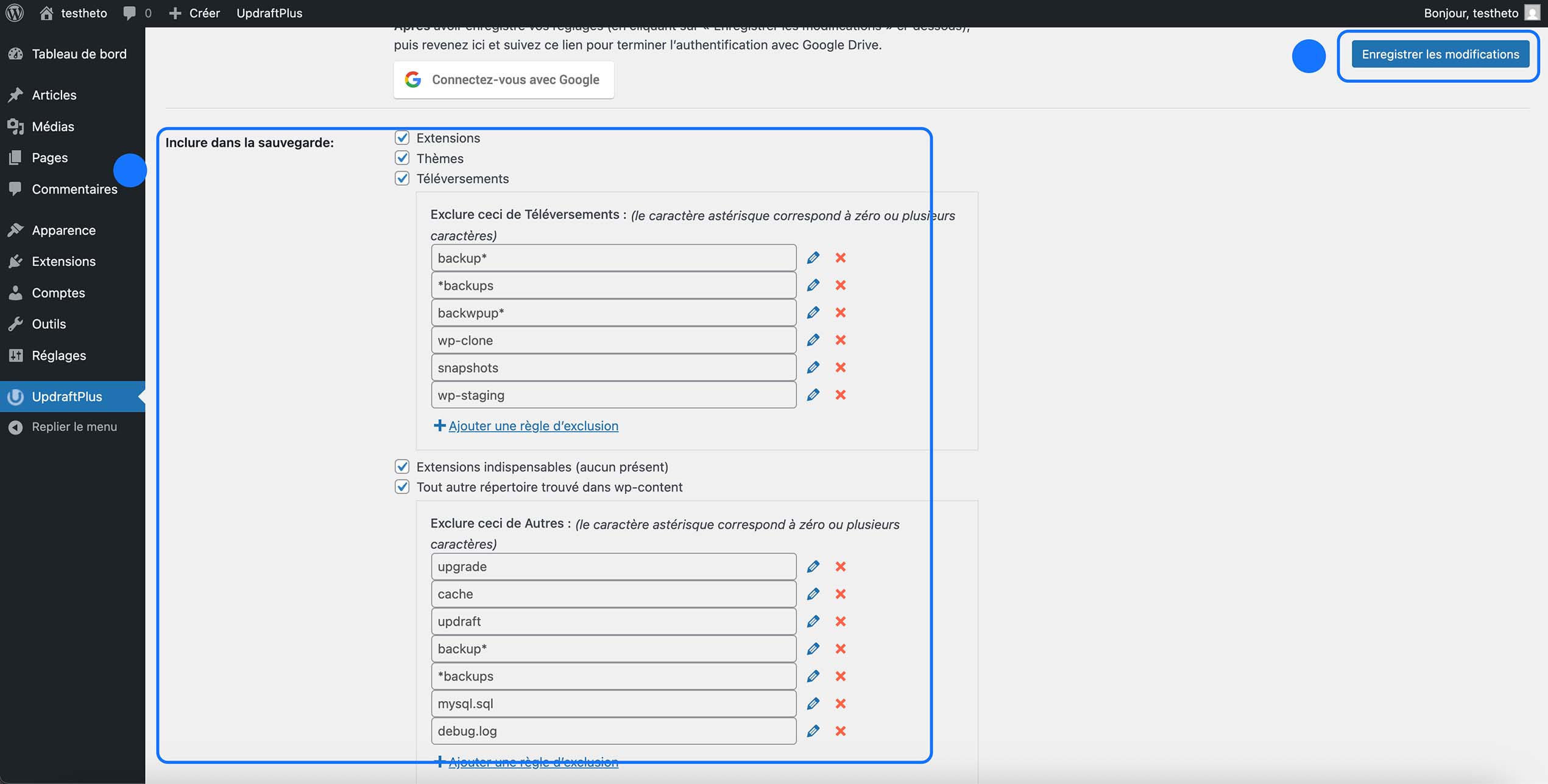Click Ajouter une règle d'exclusion link
This screenshot has height=784, width=1548.
(533, 425)
